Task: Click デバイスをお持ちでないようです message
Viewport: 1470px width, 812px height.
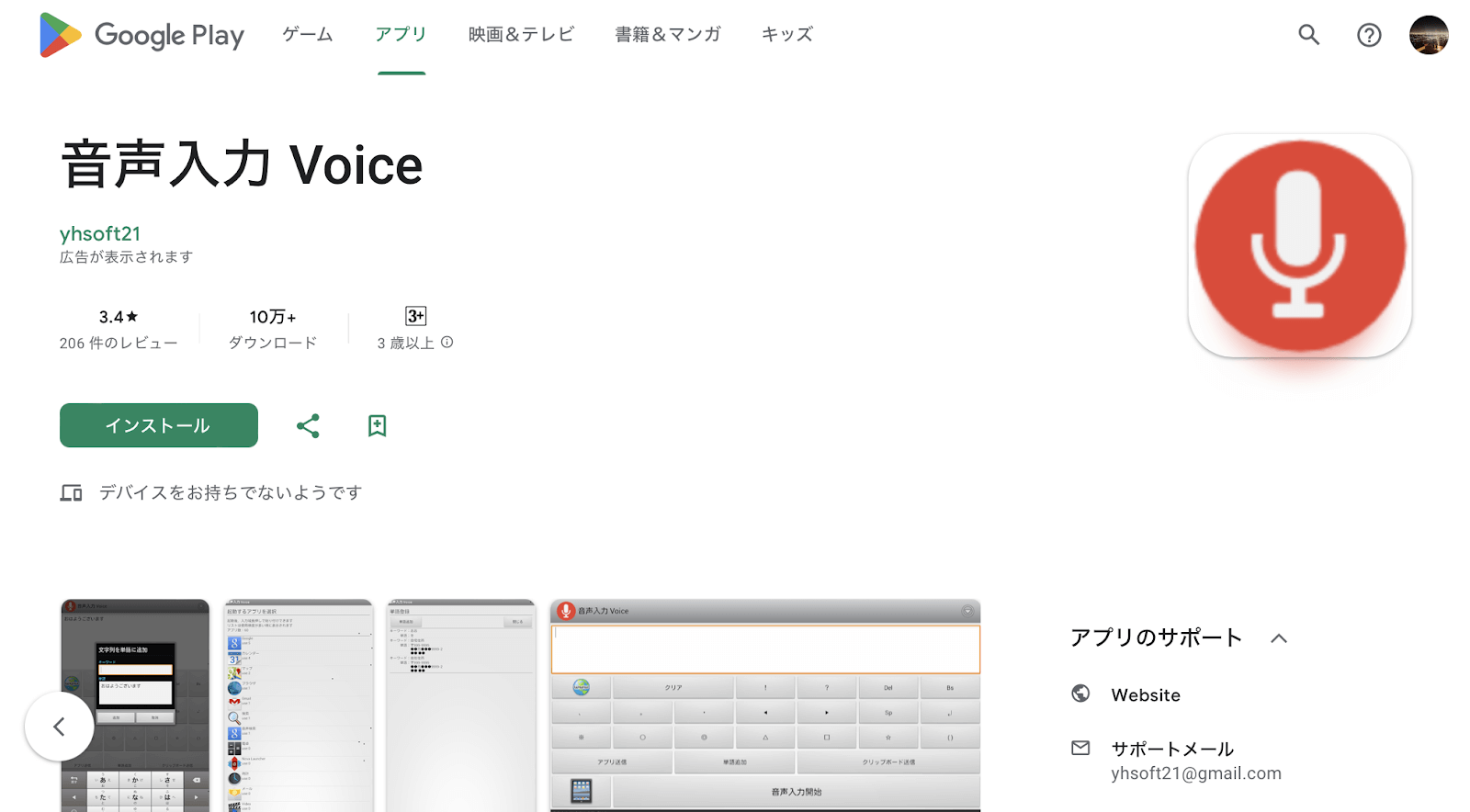Action: tap(231, 493)
